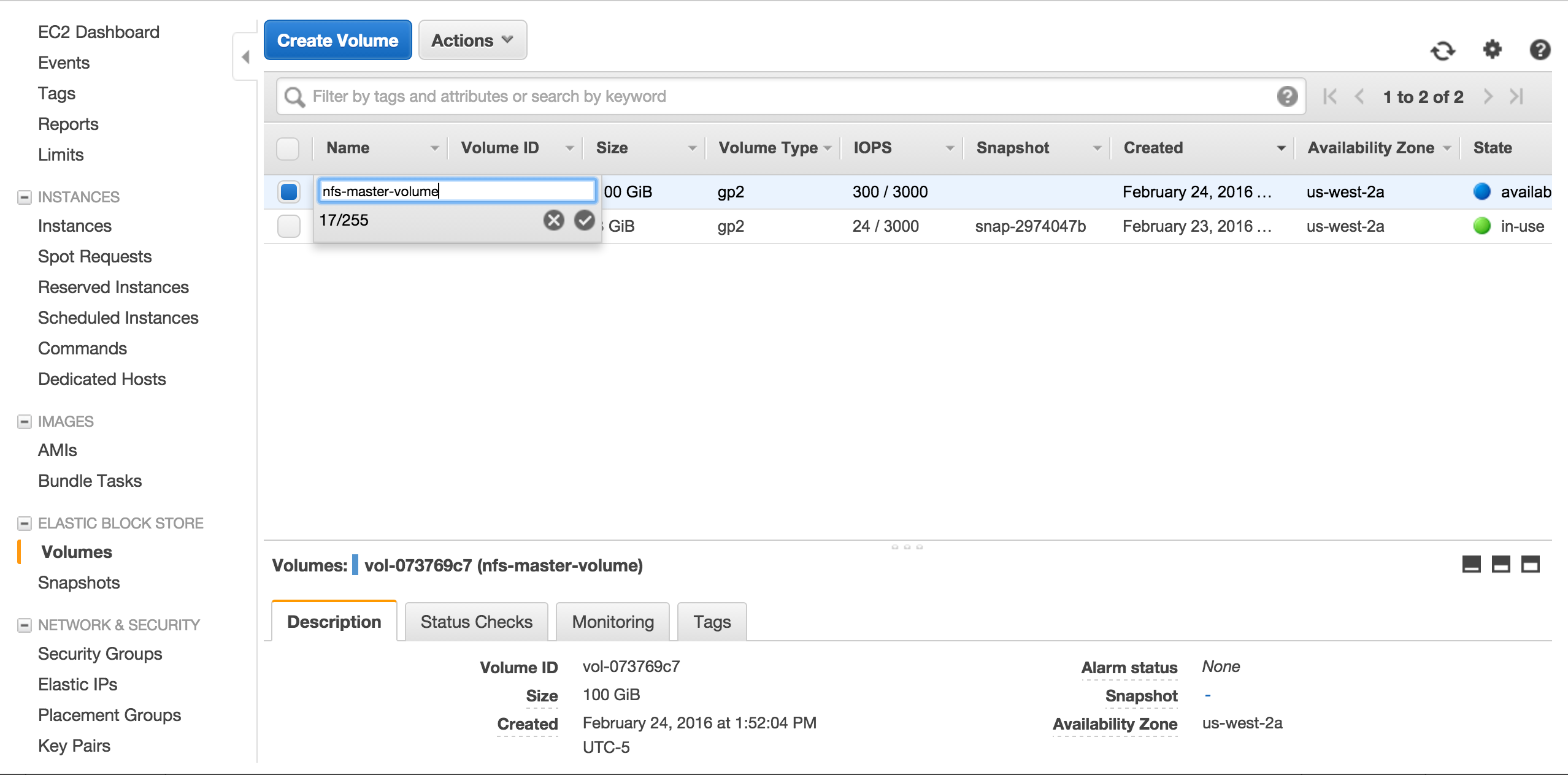1568x775 pixels.
Task: Go to Reserved Instances page
Action: tap(113, 287)
